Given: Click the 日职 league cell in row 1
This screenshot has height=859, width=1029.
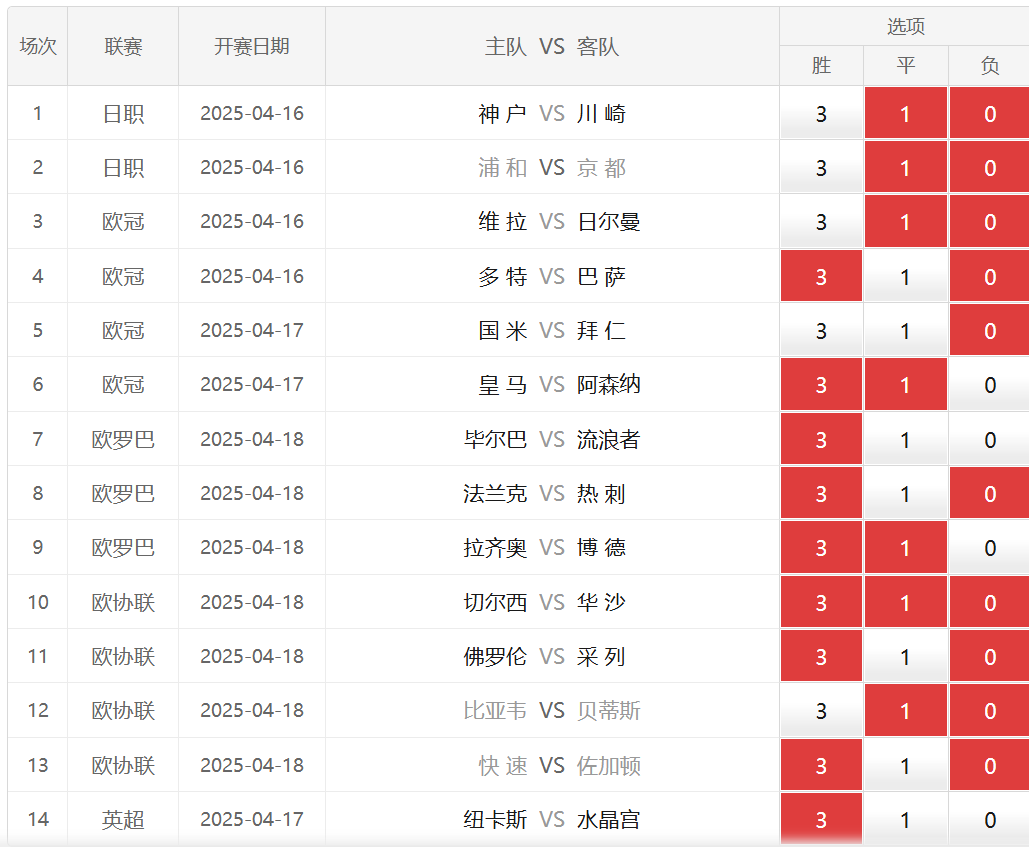Looking at the screenshot, I should coord(123,114).
